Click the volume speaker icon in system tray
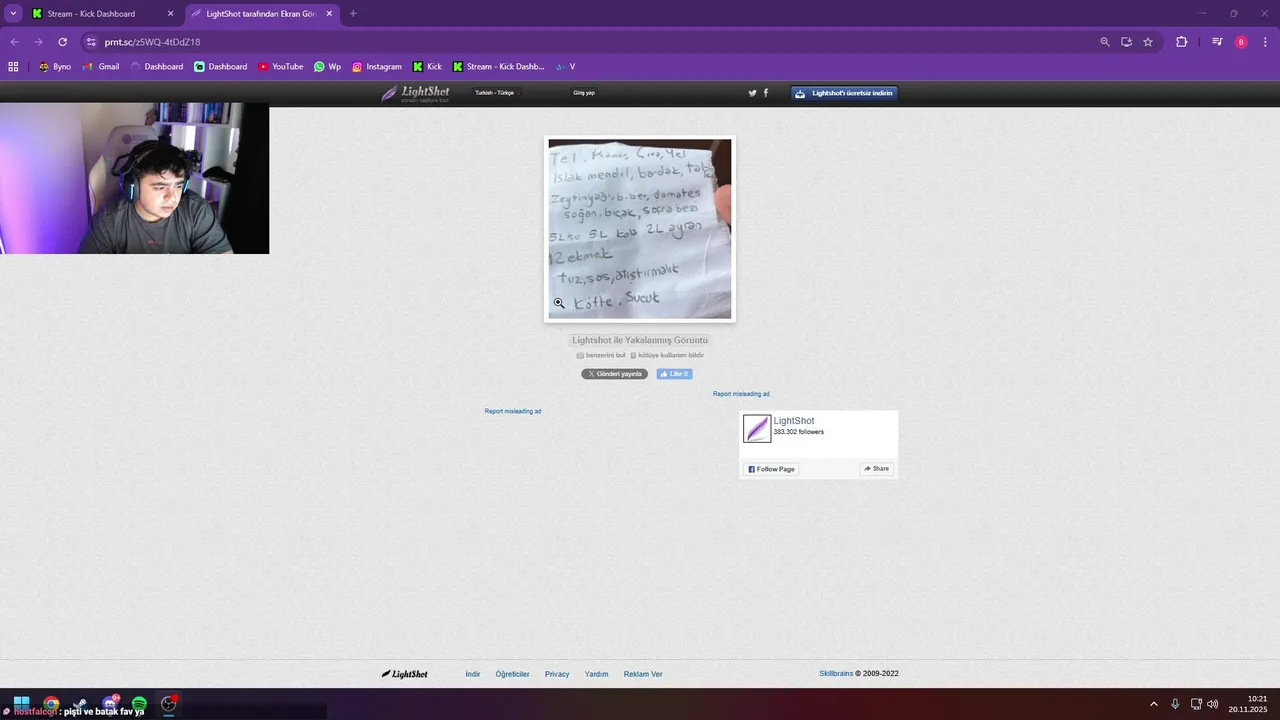Screen dimensions: 1280x720 1213,704
